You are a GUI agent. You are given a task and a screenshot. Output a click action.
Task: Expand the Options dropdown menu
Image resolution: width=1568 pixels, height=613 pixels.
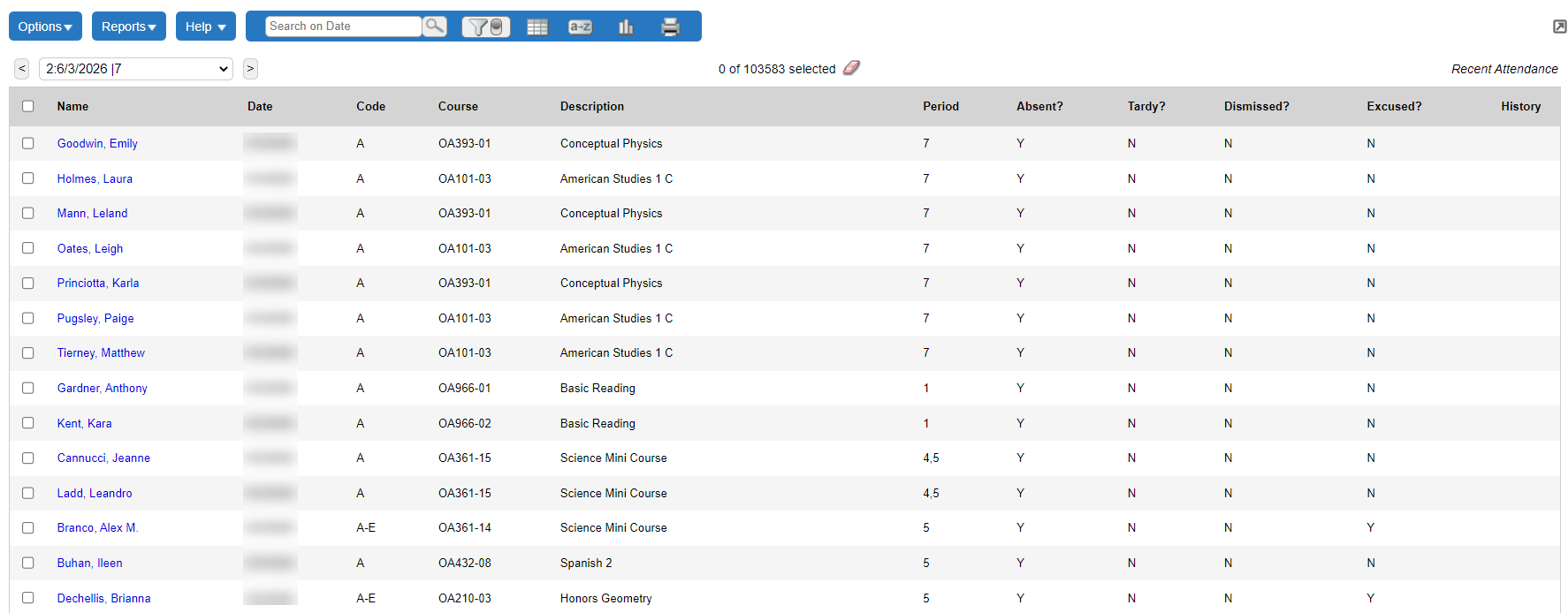[x=45, y=26]
